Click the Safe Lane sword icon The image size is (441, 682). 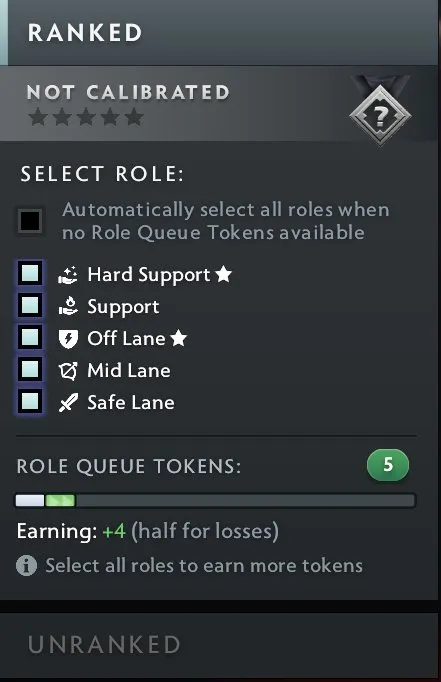click(x=68, y=402)
